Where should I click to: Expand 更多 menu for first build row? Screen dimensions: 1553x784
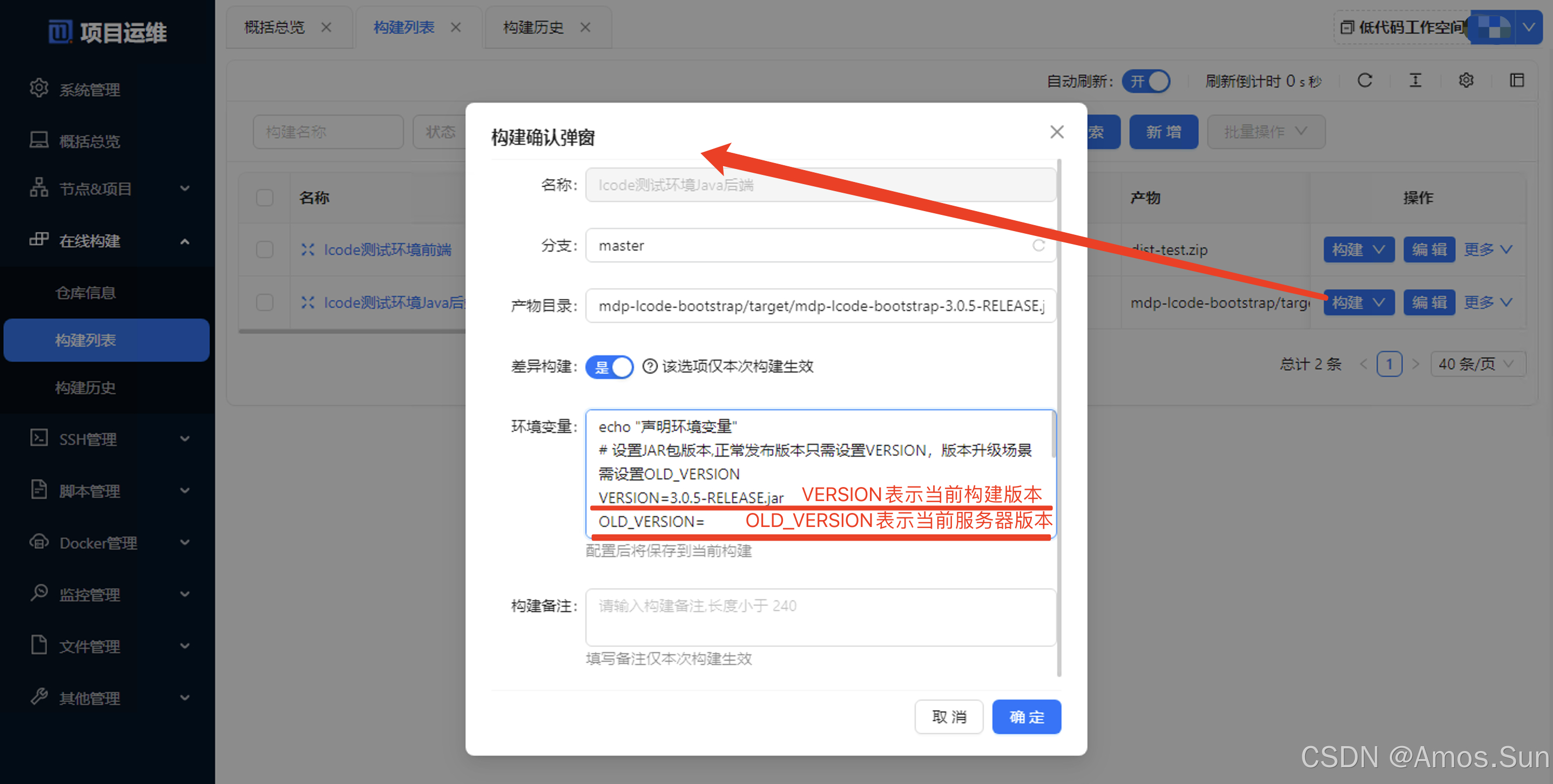(1487, 249)
